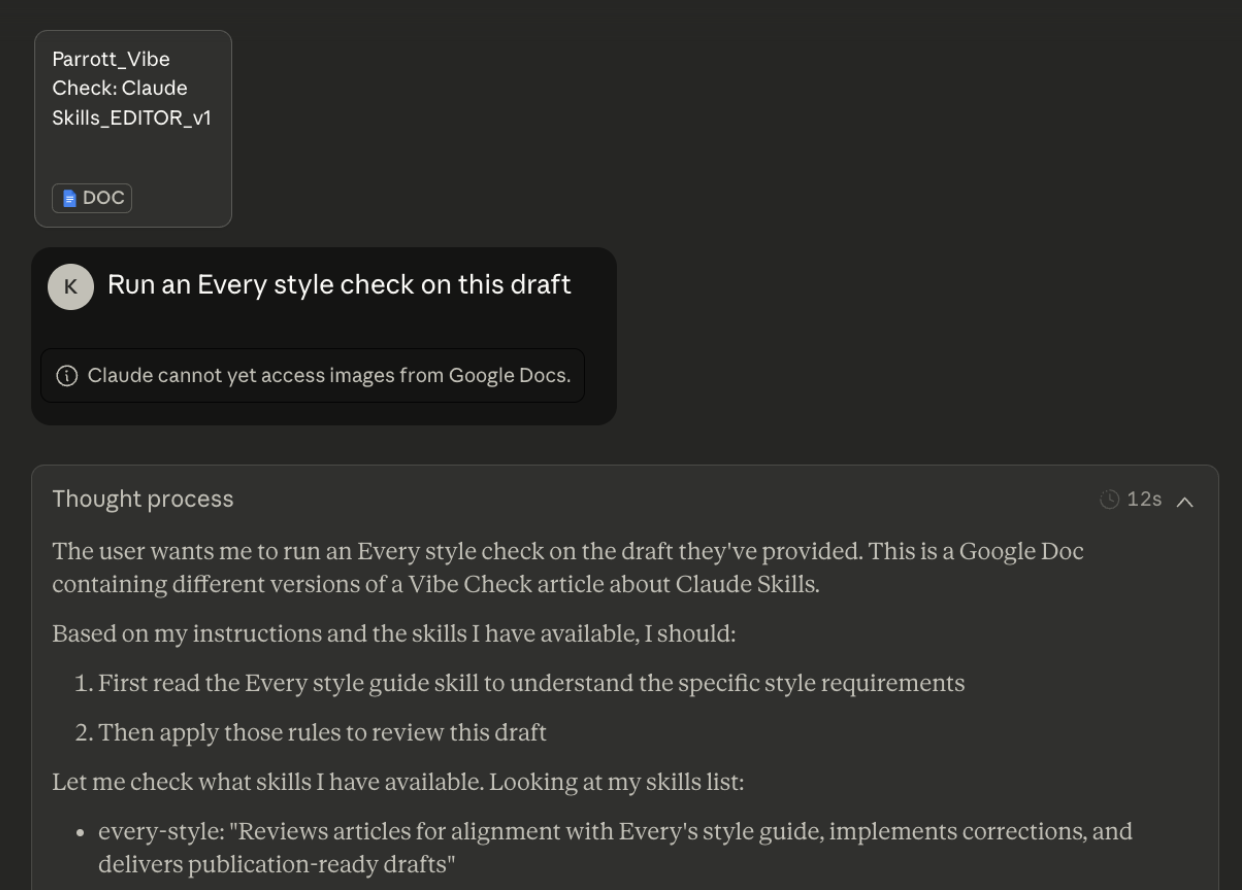This screenshot has height=890, width=1242.
Task: Collapse the Thought process section with the chevron
Action: [1185, 501]
